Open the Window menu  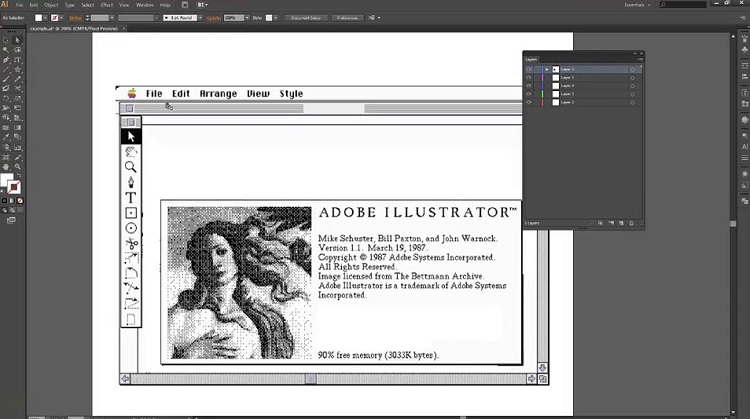click(145, 5)
